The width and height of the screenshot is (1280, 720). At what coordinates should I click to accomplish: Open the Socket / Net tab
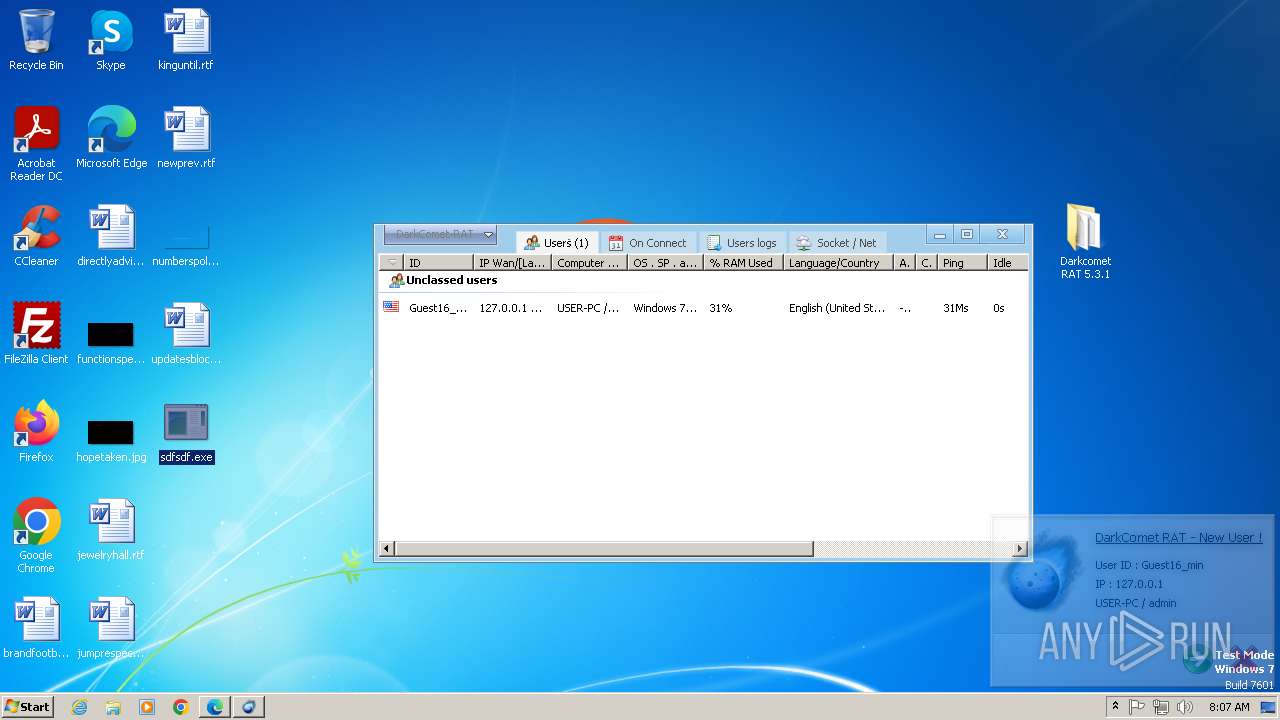tap(836, 243)
